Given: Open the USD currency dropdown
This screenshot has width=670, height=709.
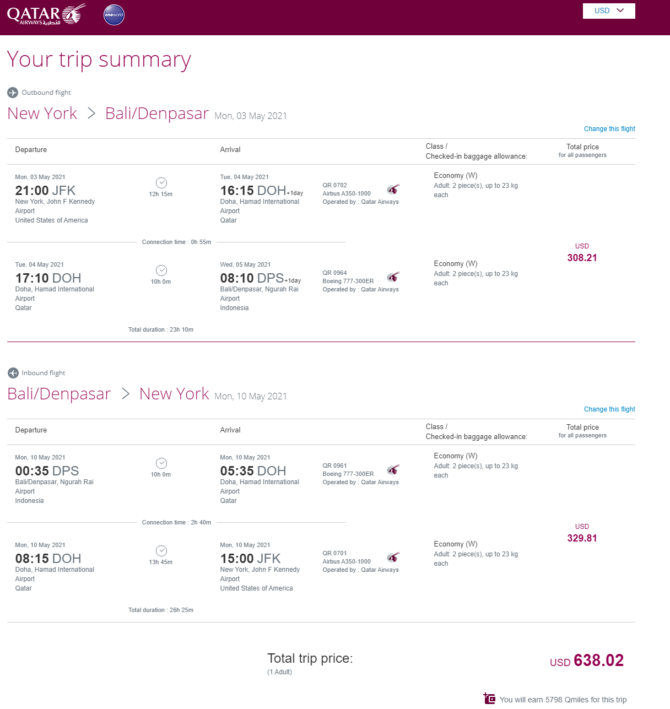Looking at the screenshot, I should click(609, 11).
